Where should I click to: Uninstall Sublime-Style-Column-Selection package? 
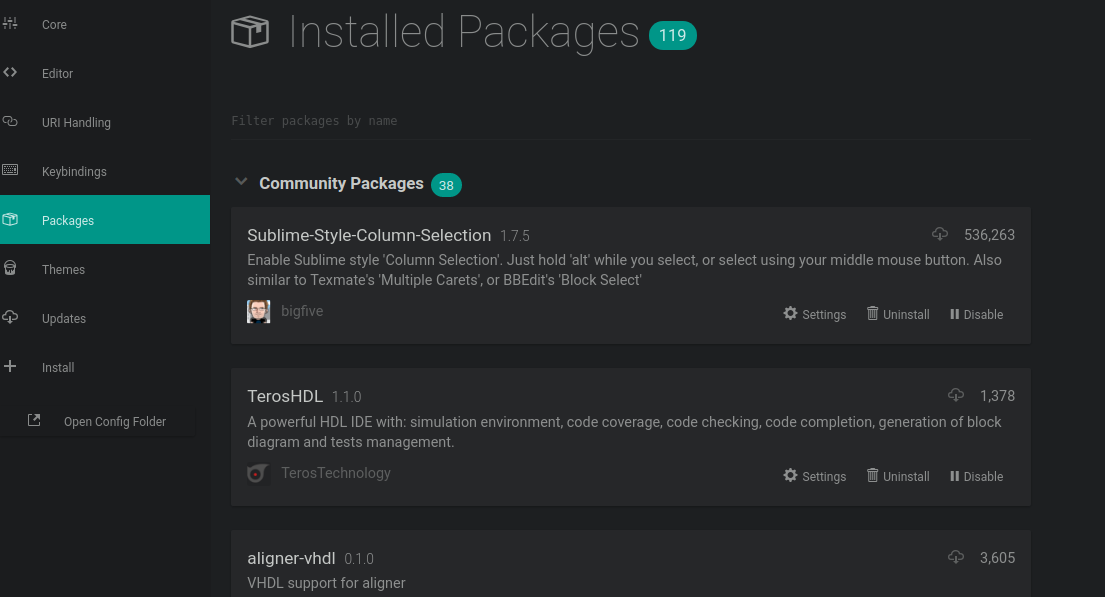tap(898, 314)
